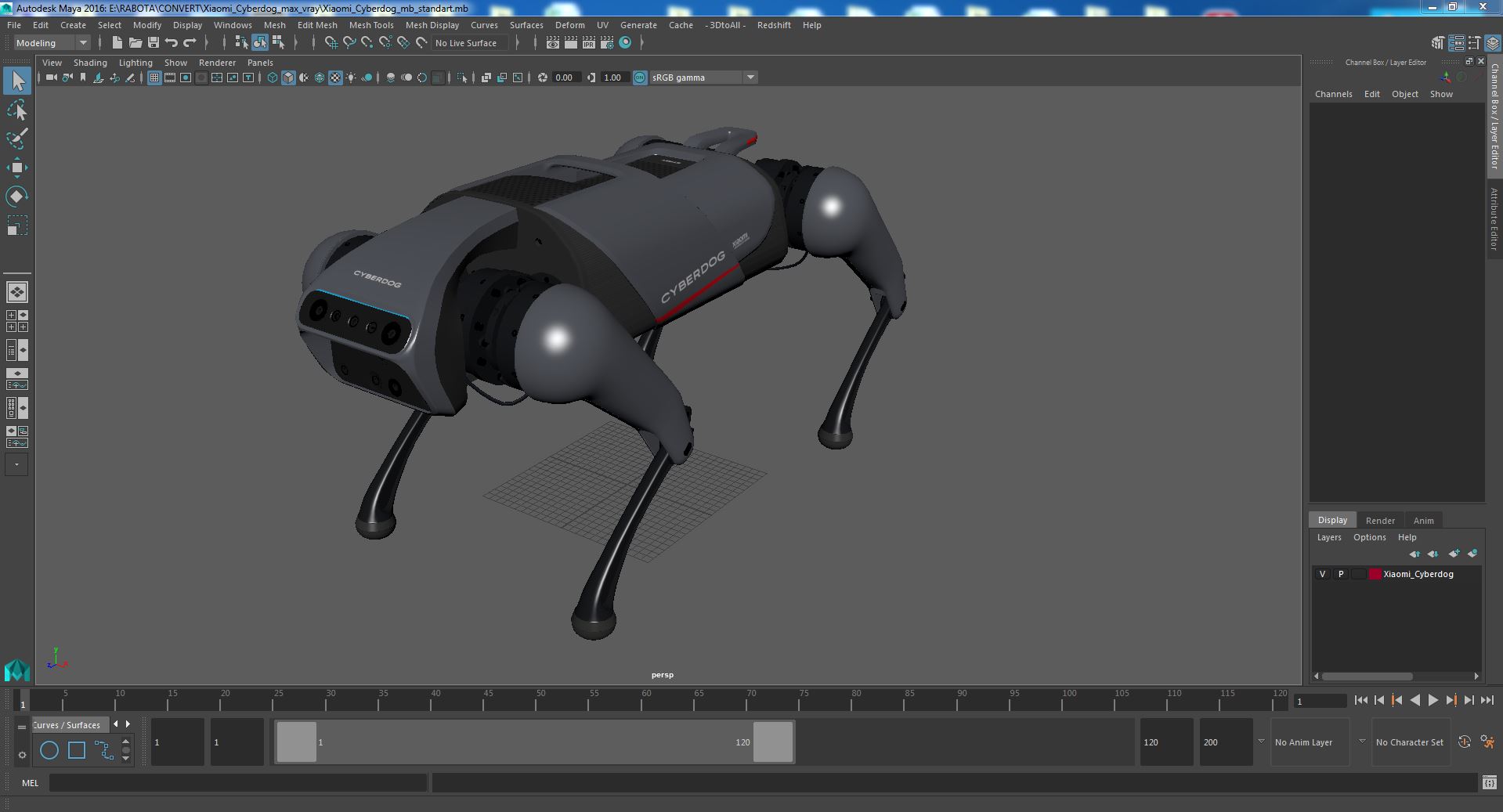Open the Hypershade round icon

(x=625, y=43)
